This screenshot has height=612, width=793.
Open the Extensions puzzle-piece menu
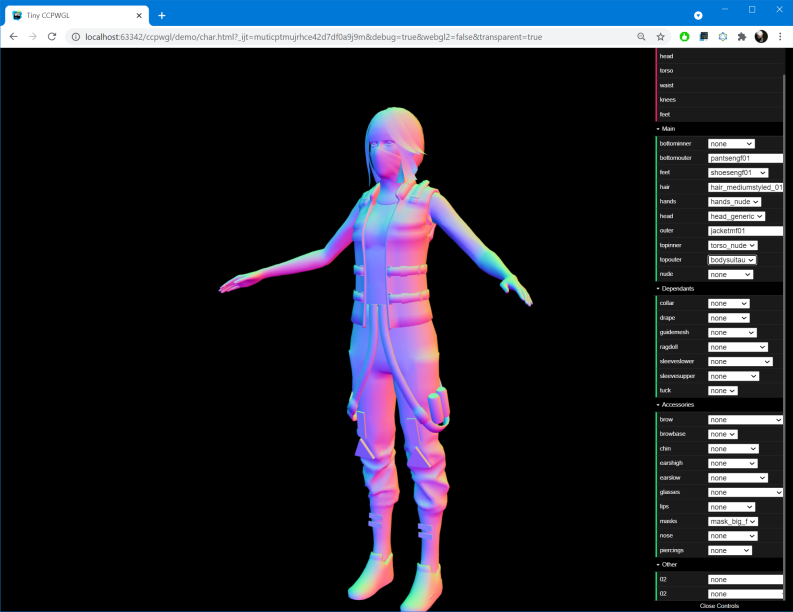click(742, 37)
